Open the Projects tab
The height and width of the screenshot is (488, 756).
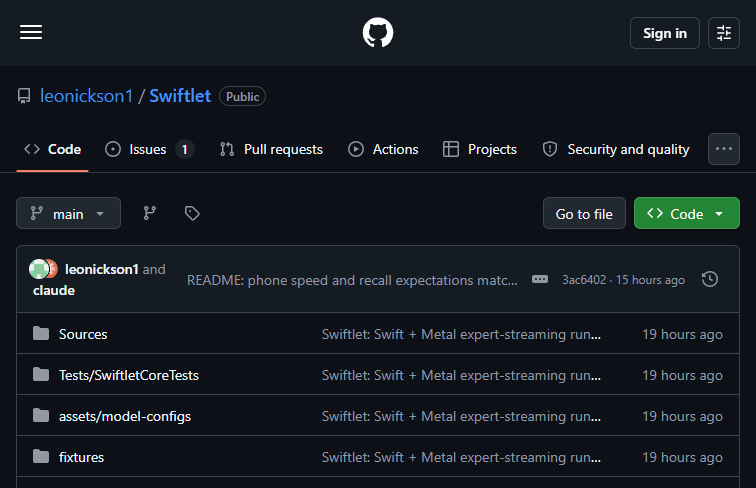(x=480, y=149)
